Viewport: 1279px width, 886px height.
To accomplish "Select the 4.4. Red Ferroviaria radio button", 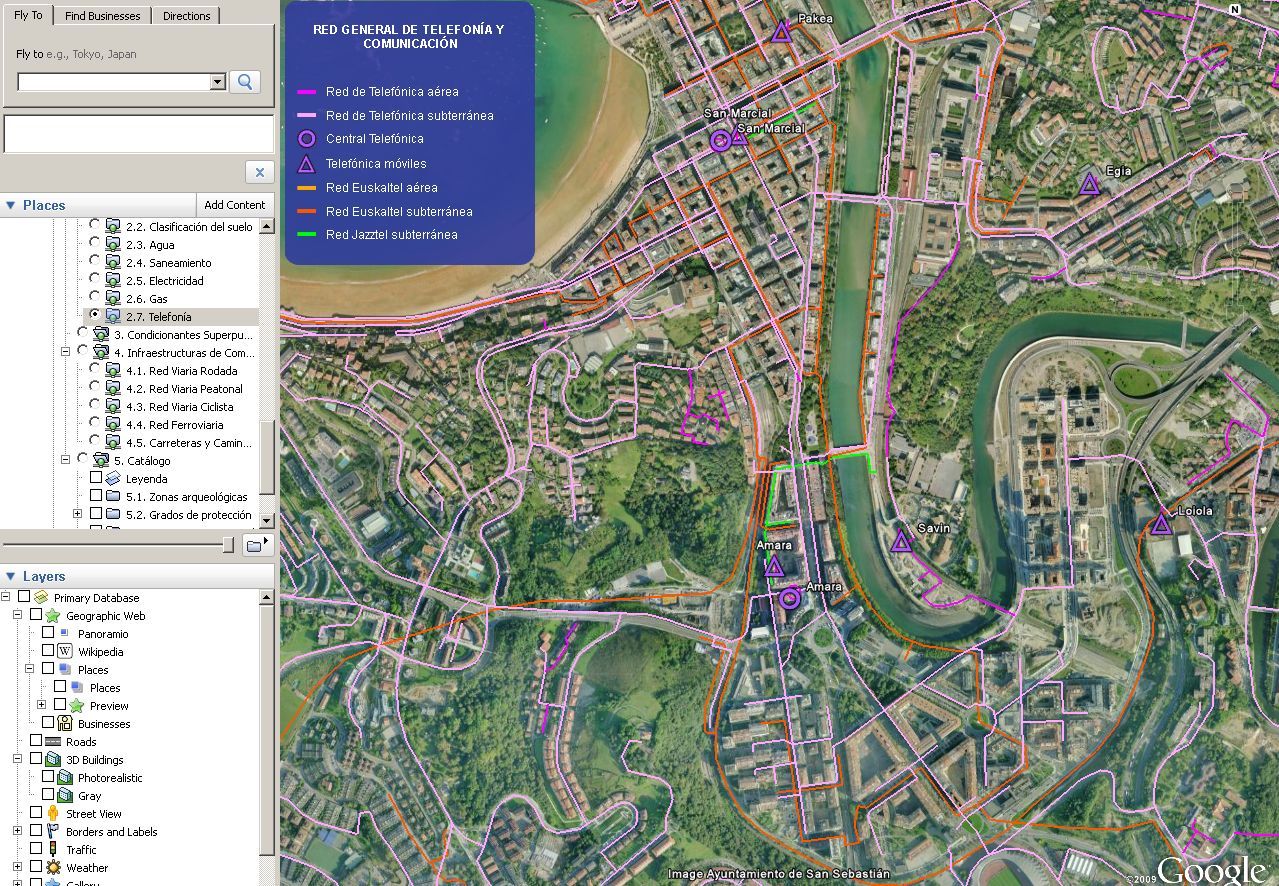I will (x=95, y=423).
